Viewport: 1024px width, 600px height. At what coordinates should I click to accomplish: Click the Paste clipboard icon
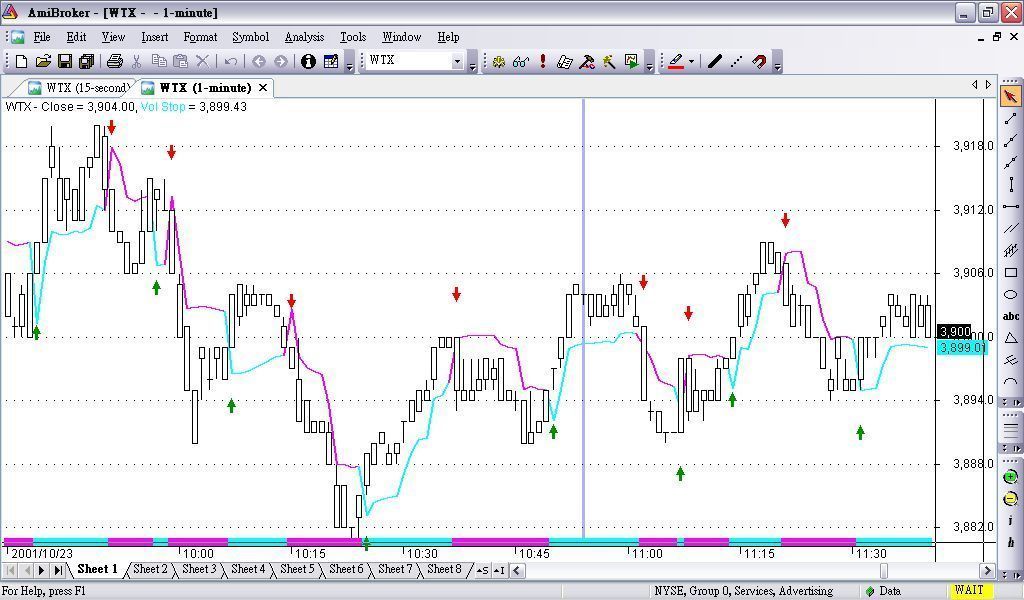(180, 61)
